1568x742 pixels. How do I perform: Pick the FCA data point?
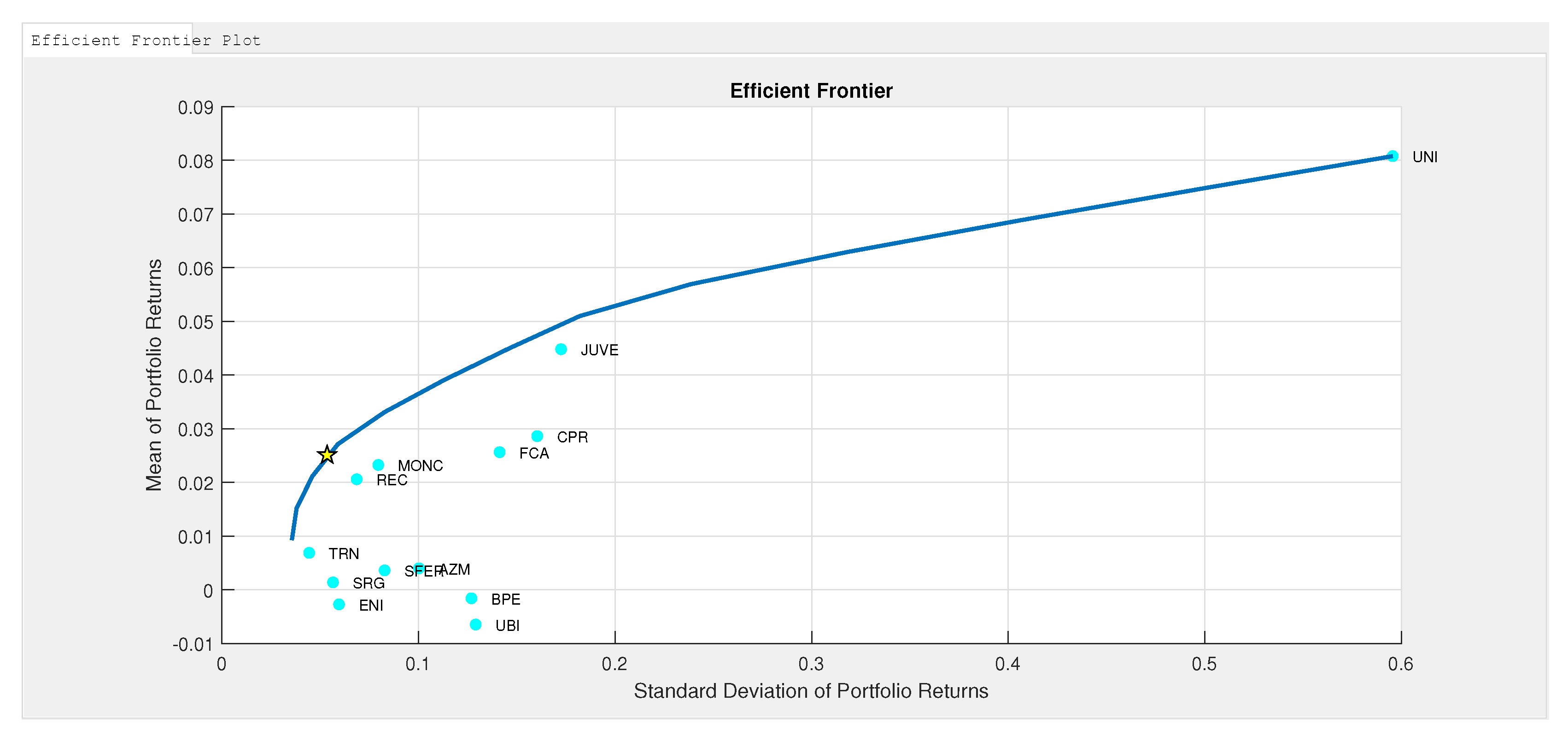[x=499, y=452]
